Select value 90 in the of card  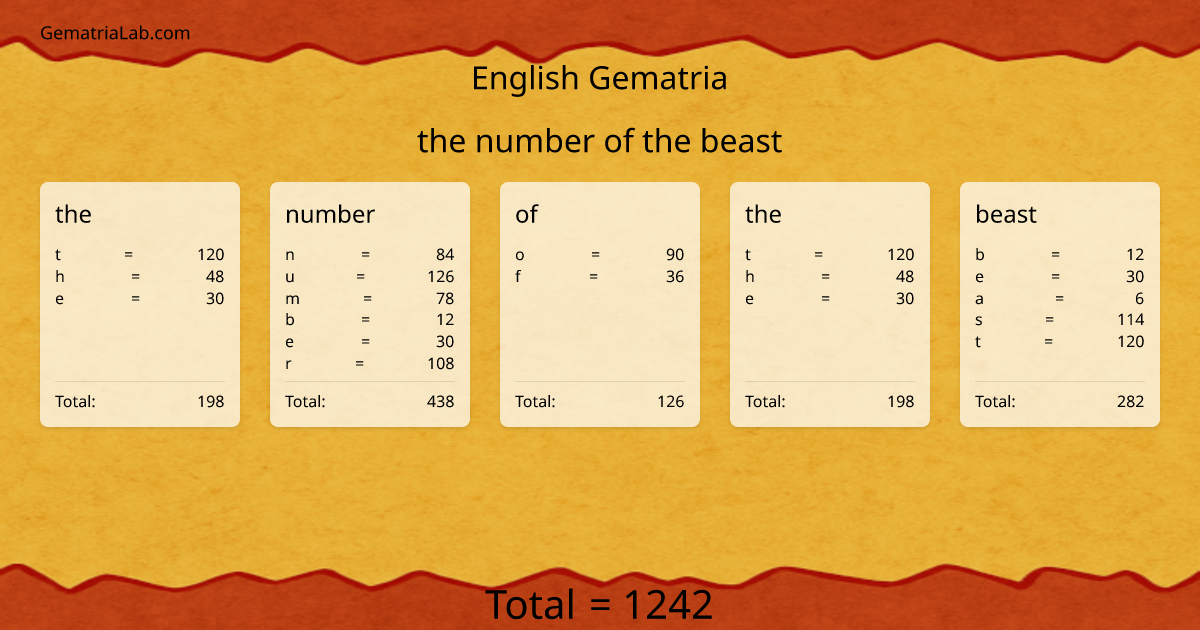(x=675, y=255)
